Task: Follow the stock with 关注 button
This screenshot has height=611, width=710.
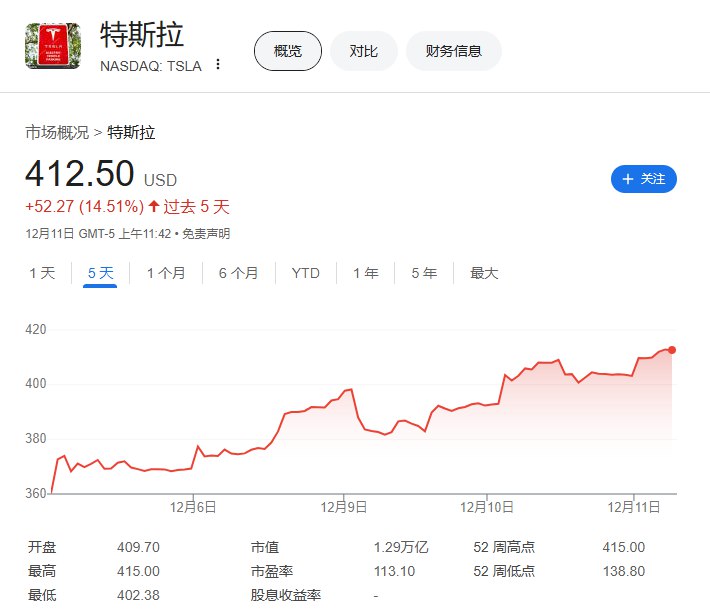Action: point(643,179)
